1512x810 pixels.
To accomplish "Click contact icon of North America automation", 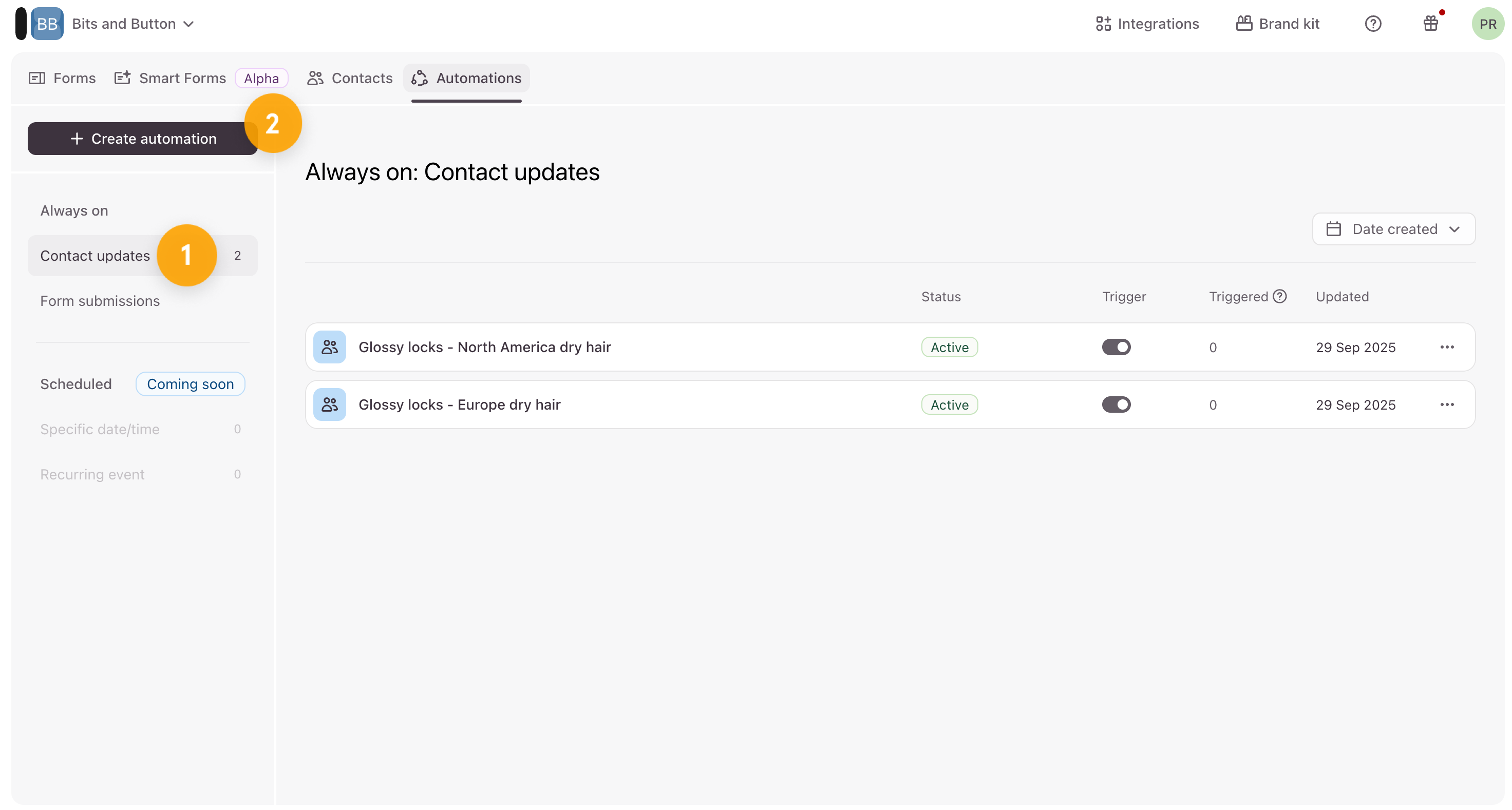I will (x=329, y=347).
